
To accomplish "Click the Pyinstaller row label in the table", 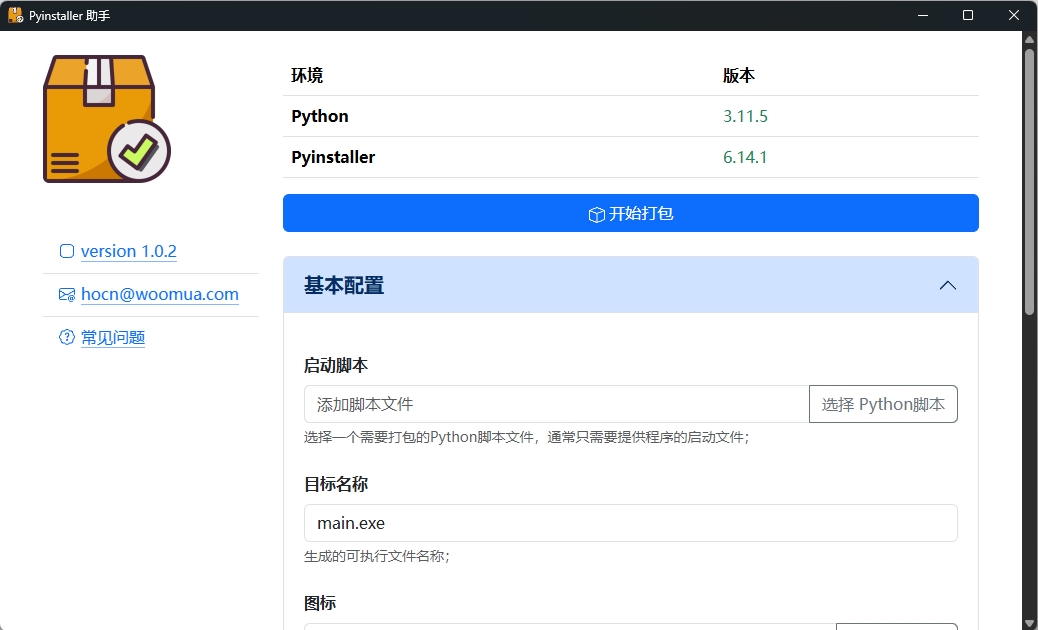I will point(333,158).
